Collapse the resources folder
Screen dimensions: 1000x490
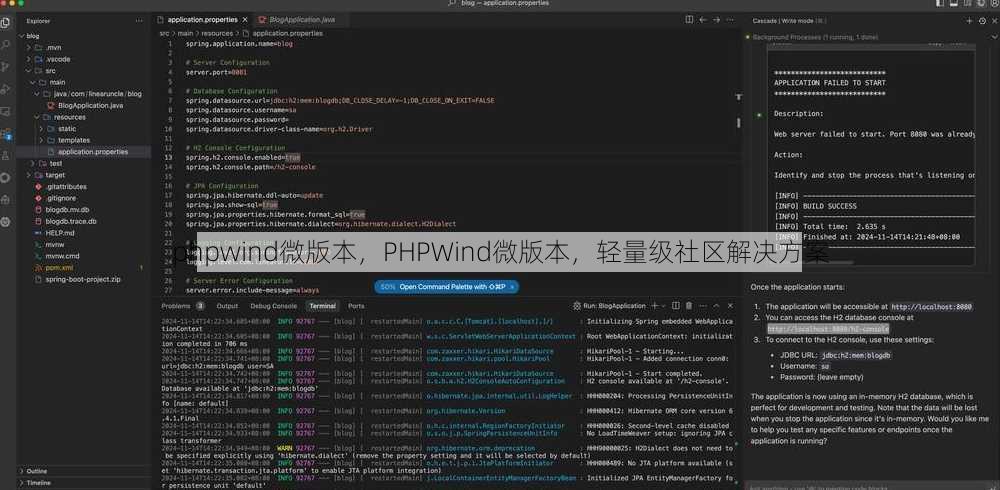tap(38, 117)
